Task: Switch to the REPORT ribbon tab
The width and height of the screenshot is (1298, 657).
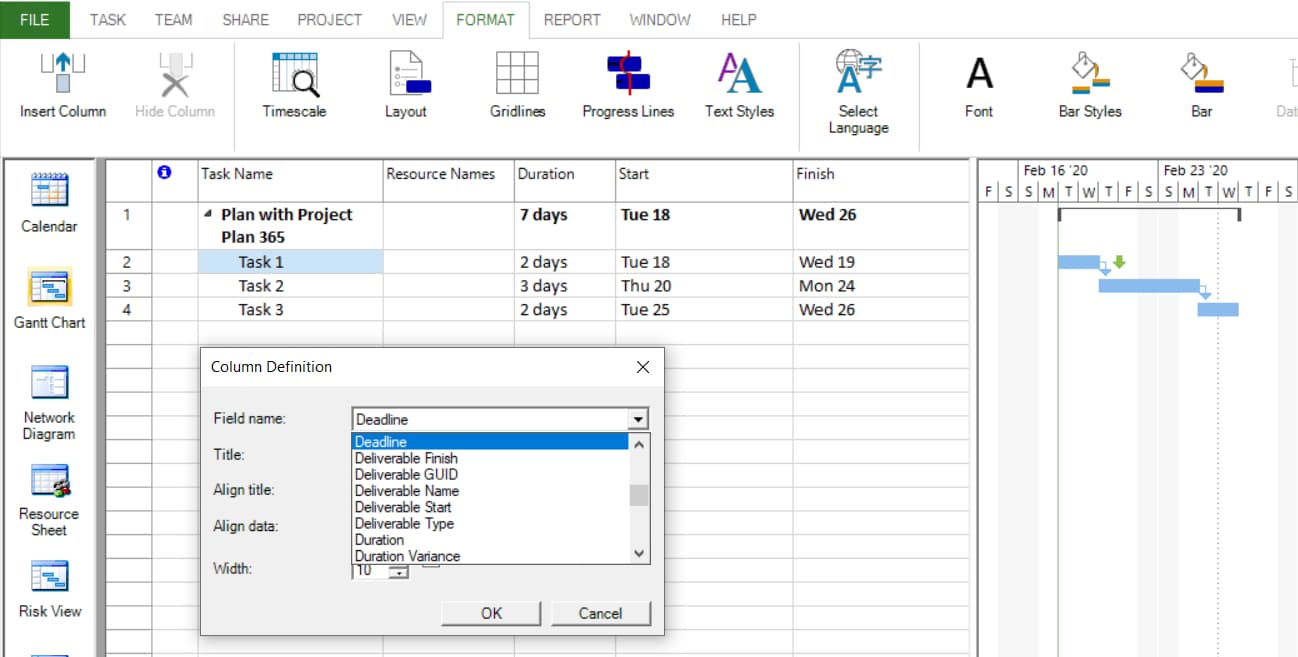Action: [x=572, y=19]
